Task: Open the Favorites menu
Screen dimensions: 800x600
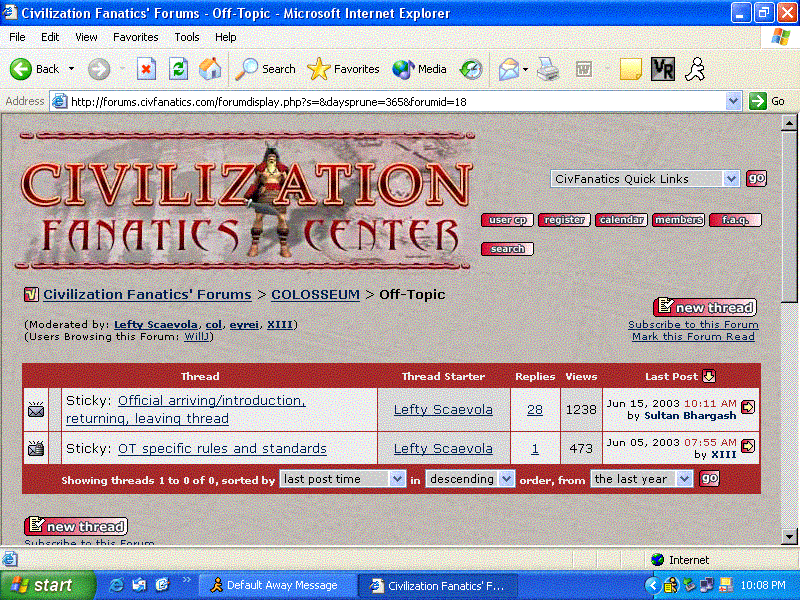Action: tap(136, 37)
